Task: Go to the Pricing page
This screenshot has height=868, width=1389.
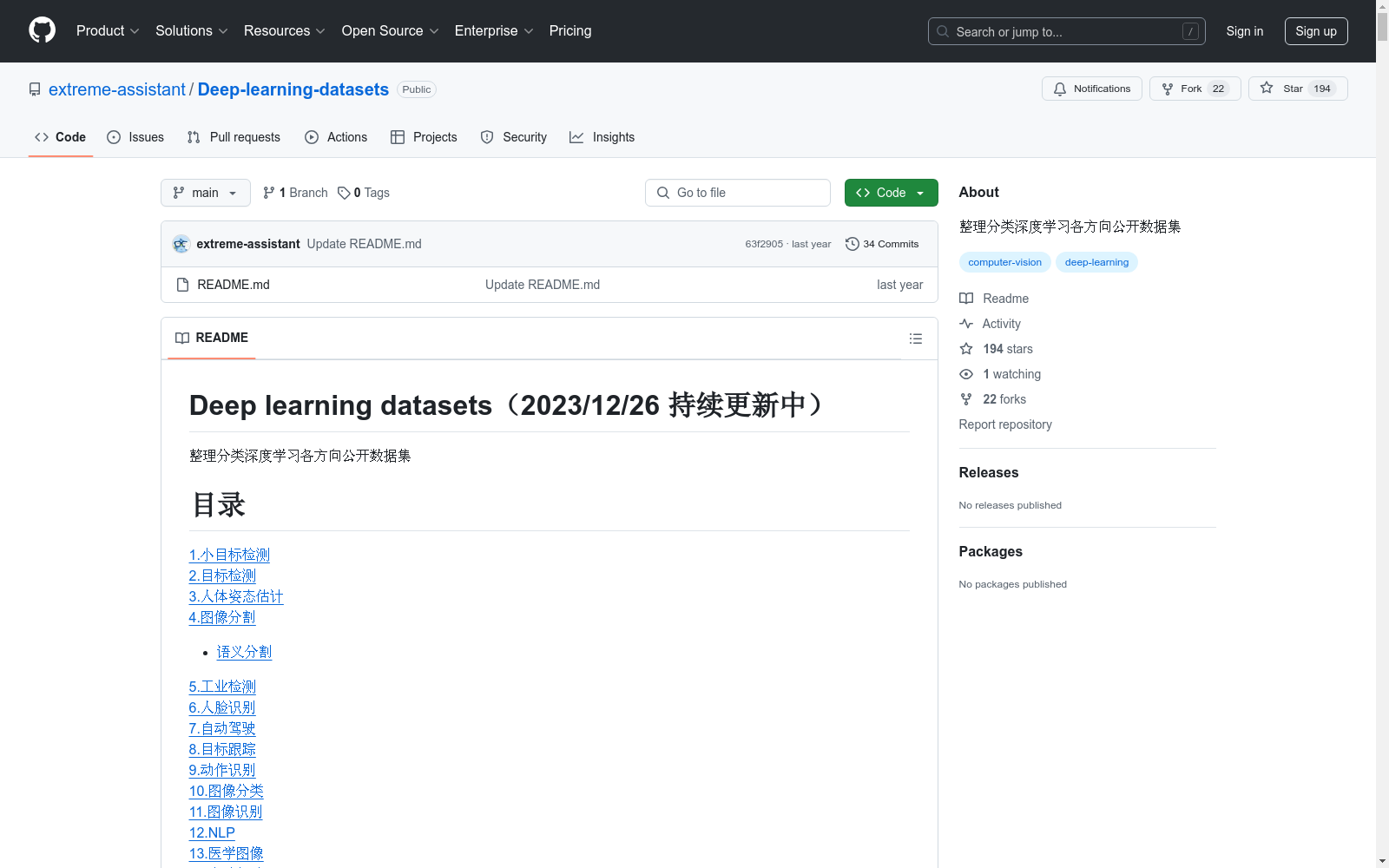Action: tap(570, 31)
